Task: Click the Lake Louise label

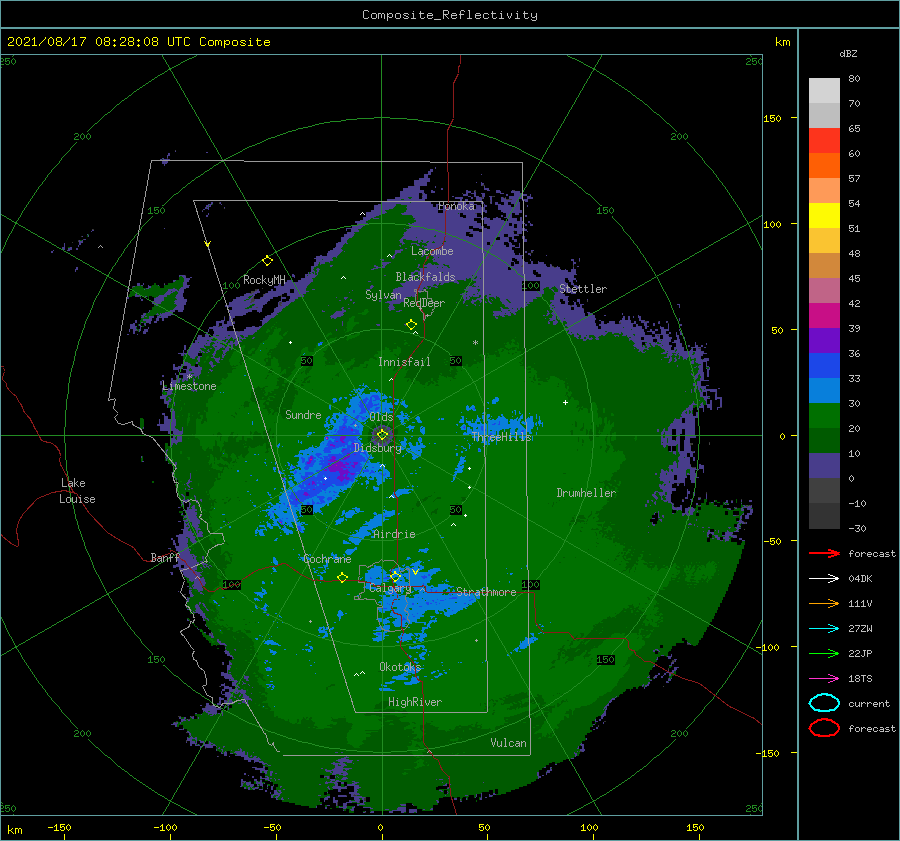Action: tap(77, 491)
